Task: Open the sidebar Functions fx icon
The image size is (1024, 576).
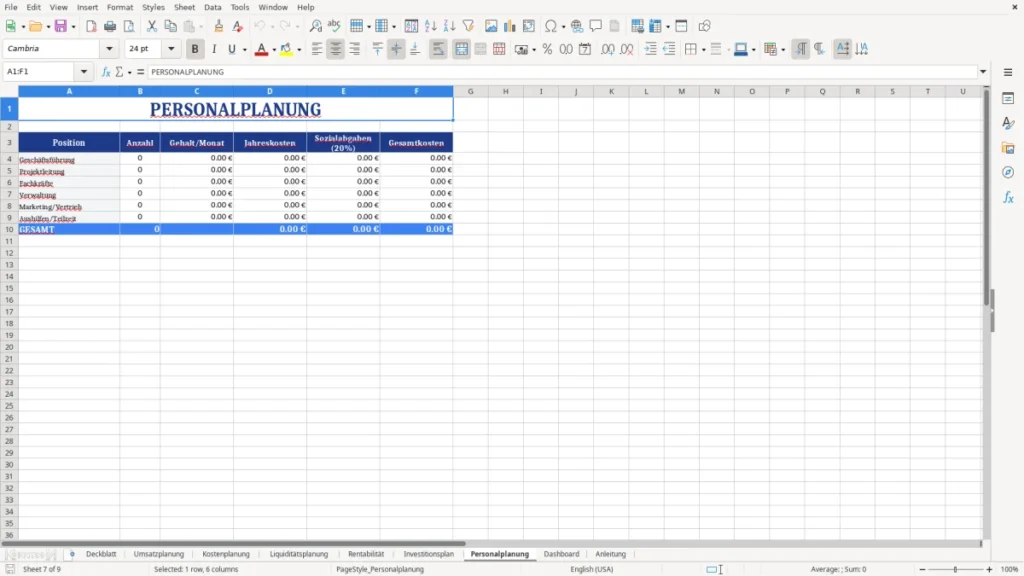Action: pos(1008,197)
